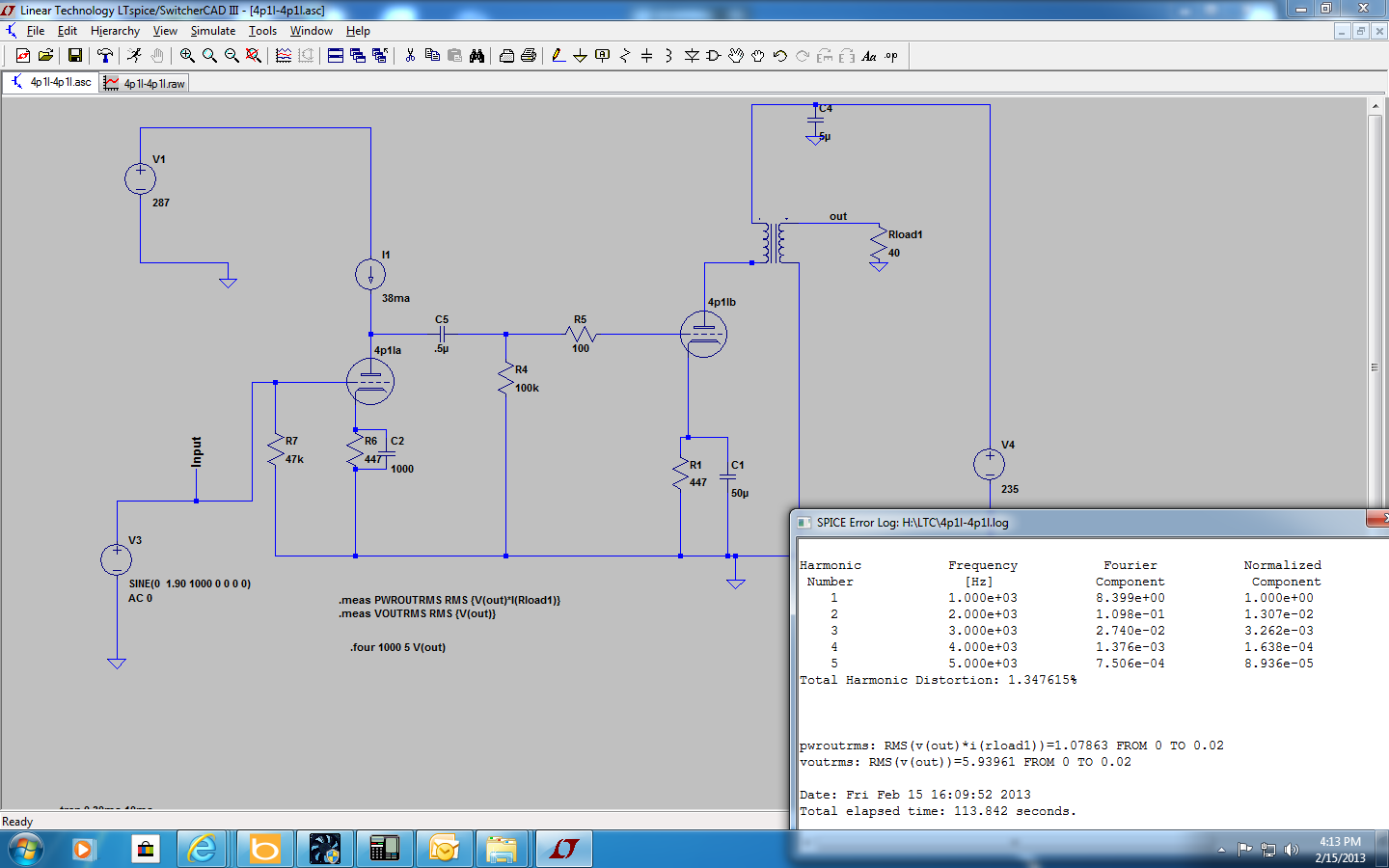Open the File menu

pos(36,31)
